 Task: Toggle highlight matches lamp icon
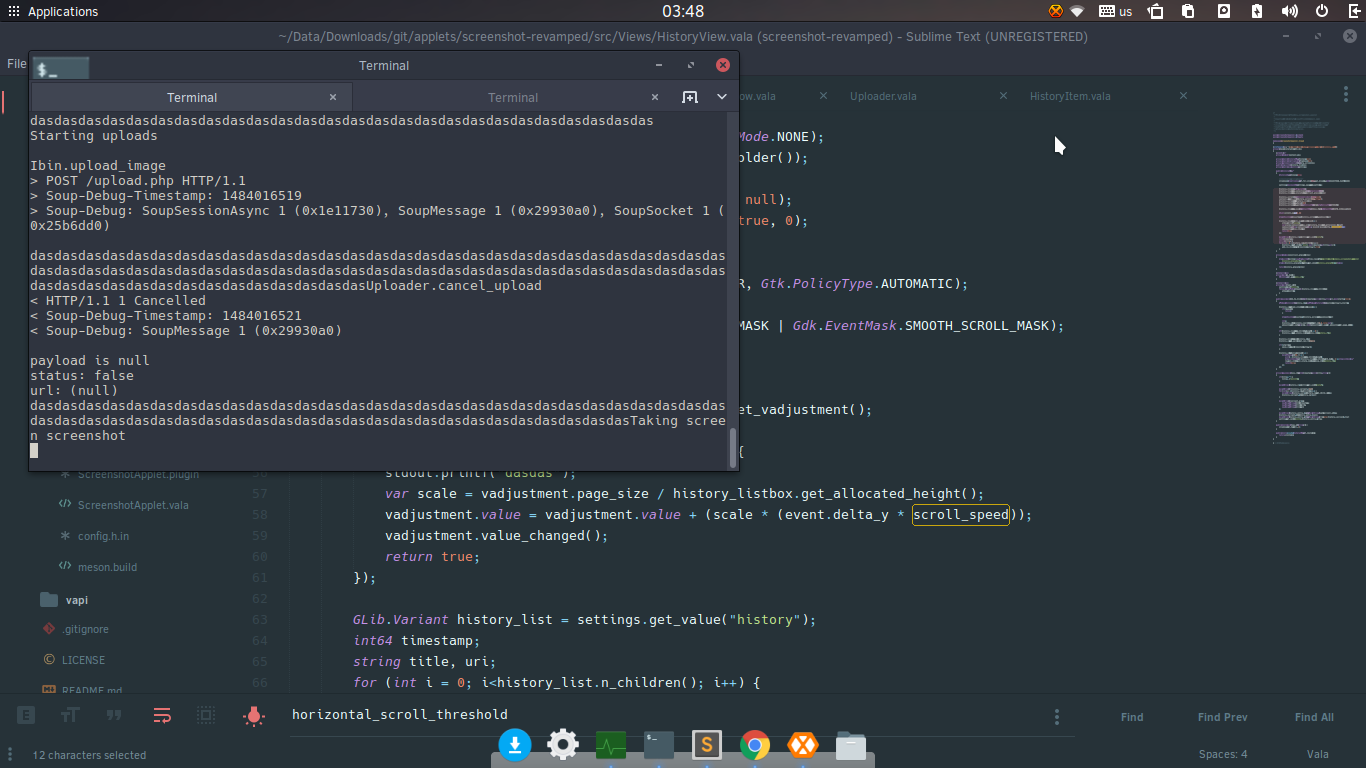pos(254,716)
